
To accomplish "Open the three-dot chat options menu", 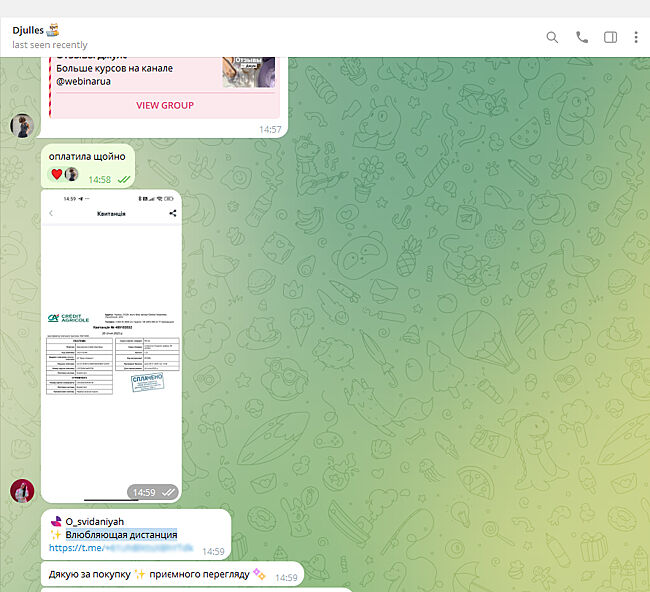I will (x=636, y=37).
